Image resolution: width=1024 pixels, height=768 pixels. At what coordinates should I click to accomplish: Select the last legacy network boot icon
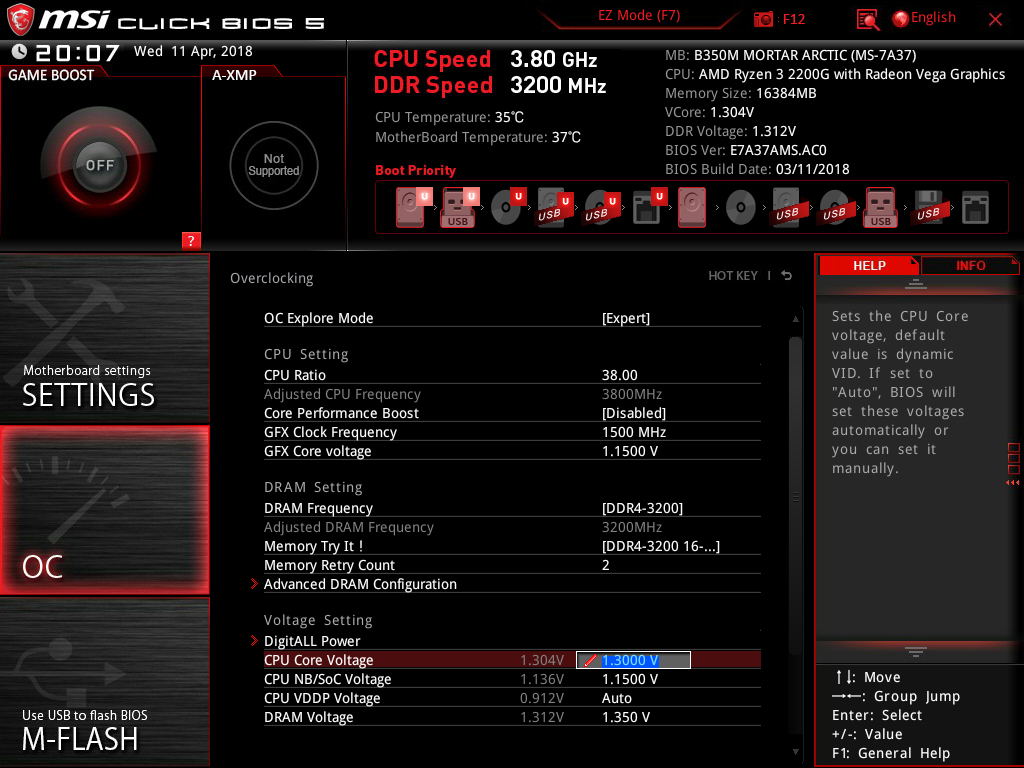[x=975, y=208]
